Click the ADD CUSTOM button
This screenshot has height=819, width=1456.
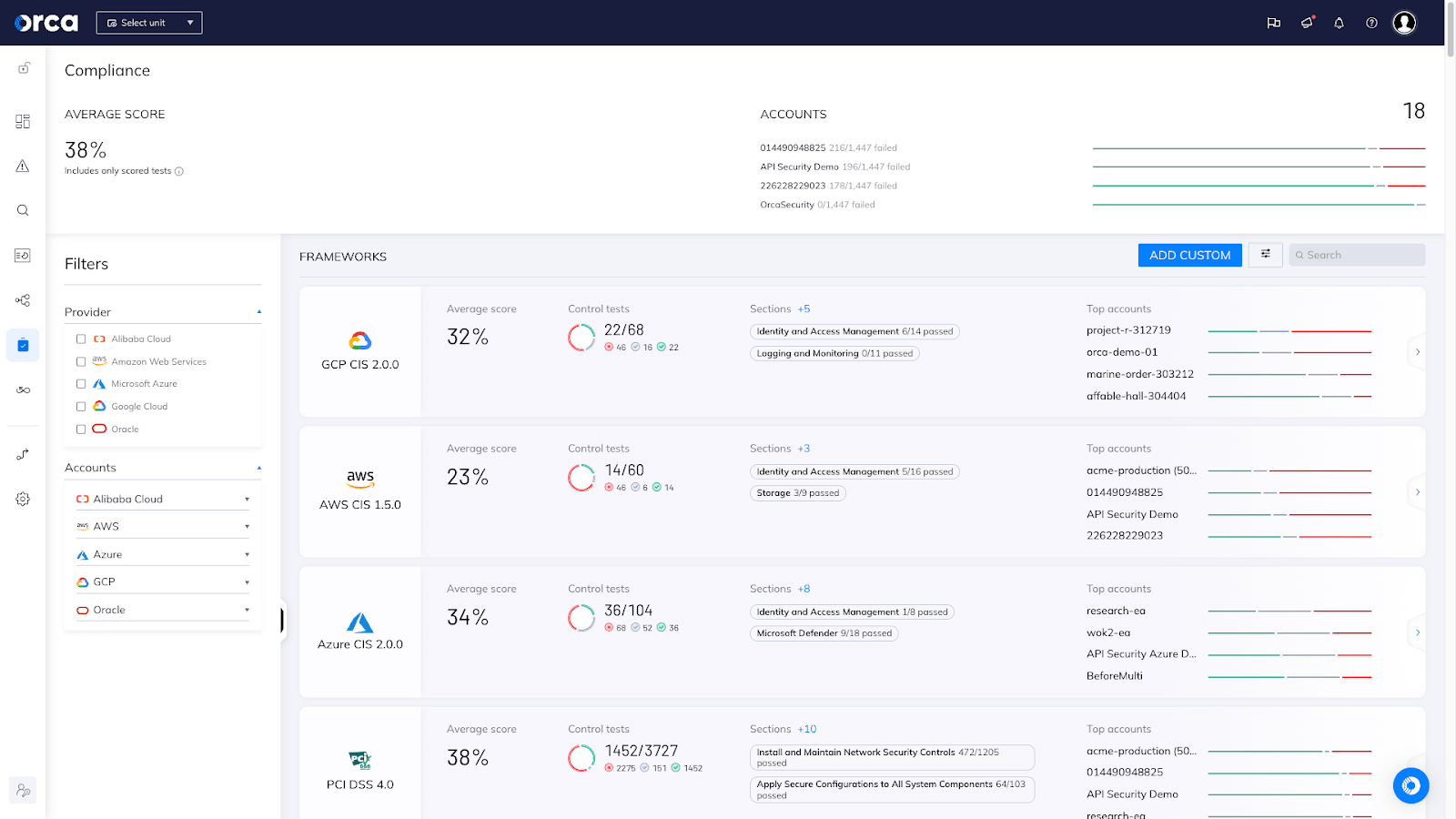coord(1189,255)
